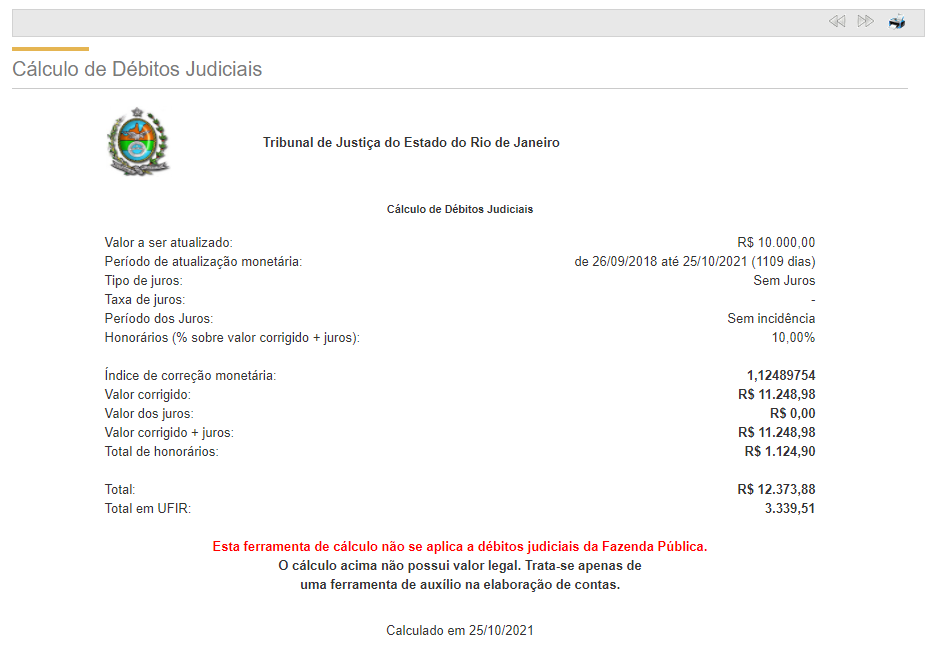Click the page heading Cálculo de Débitos Judiciais

pos(137,69)
